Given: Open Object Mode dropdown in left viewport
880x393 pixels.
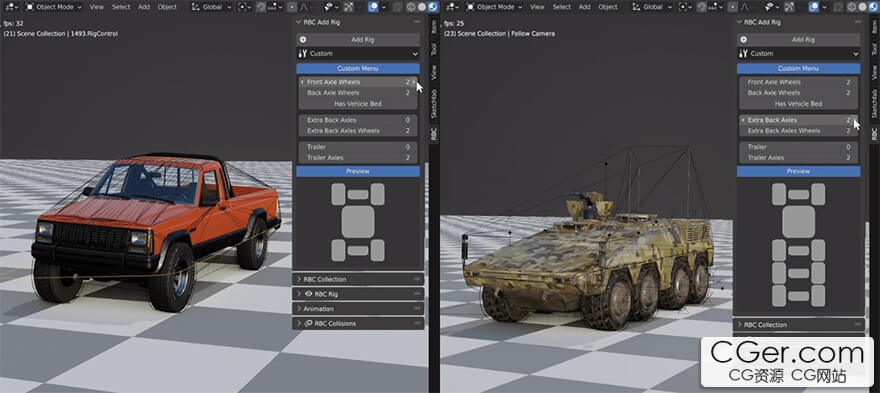Looking at the screenshot, I should (x=54, y=7).
